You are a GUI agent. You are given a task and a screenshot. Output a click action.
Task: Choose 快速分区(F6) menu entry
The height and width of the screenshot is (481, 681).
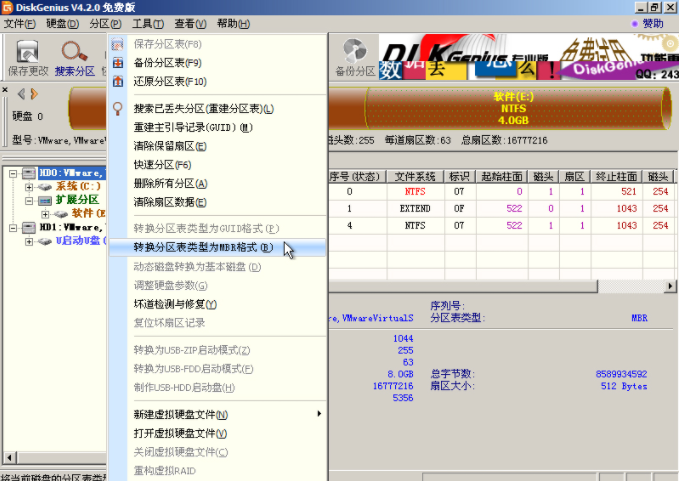tap(218, 165)
